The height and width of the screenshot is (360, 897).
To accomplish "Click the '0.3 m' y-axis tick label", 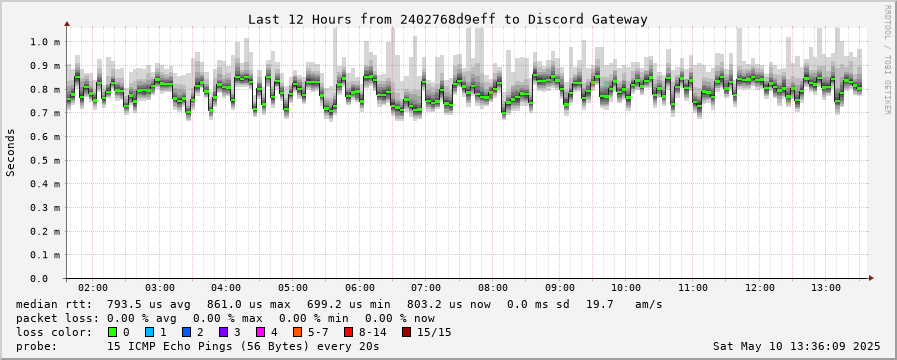I will (45, 207).
